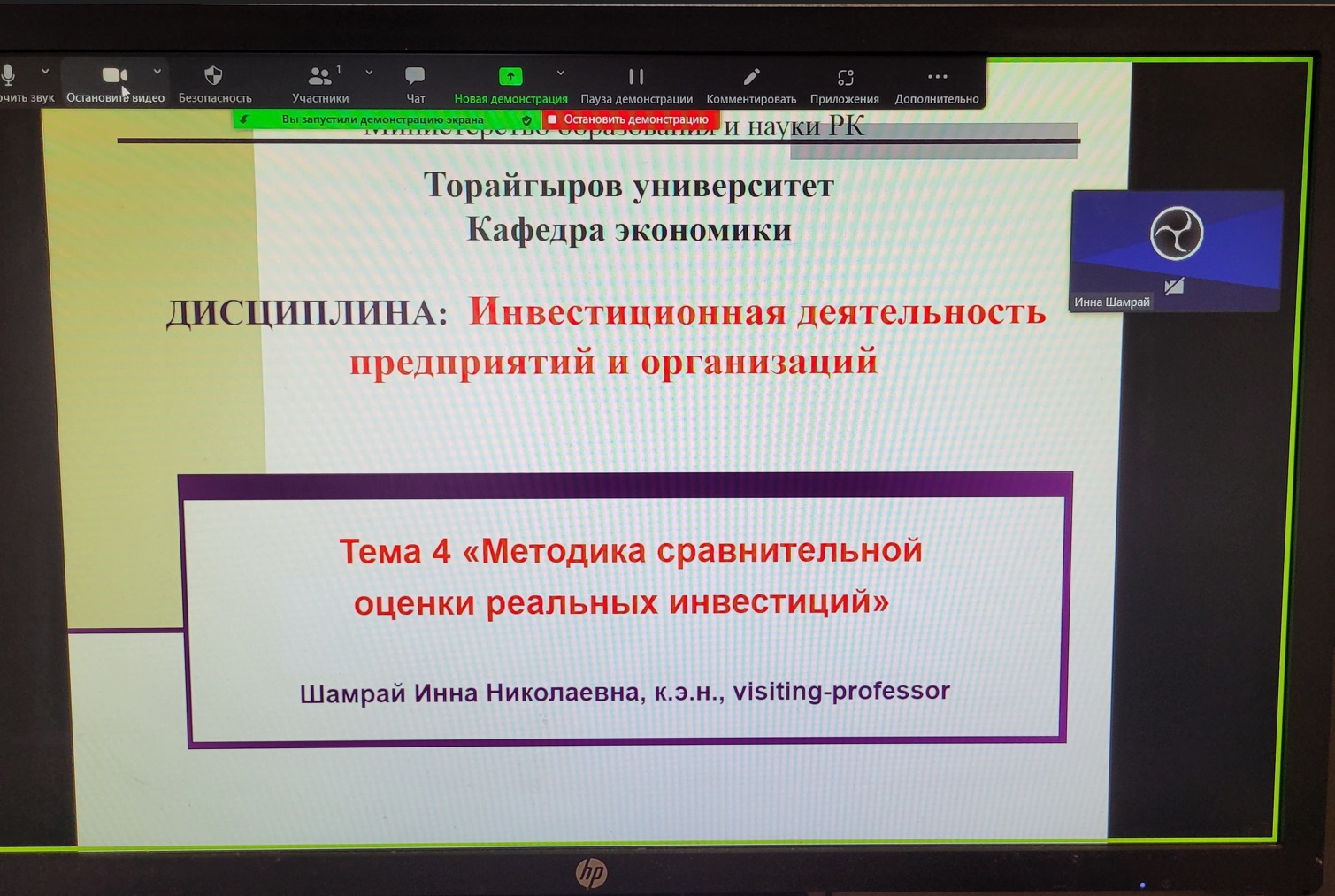This screenshot has width=1335, height=896.
Task: Open the Приложения apps icon
Action: click(845, 78)
